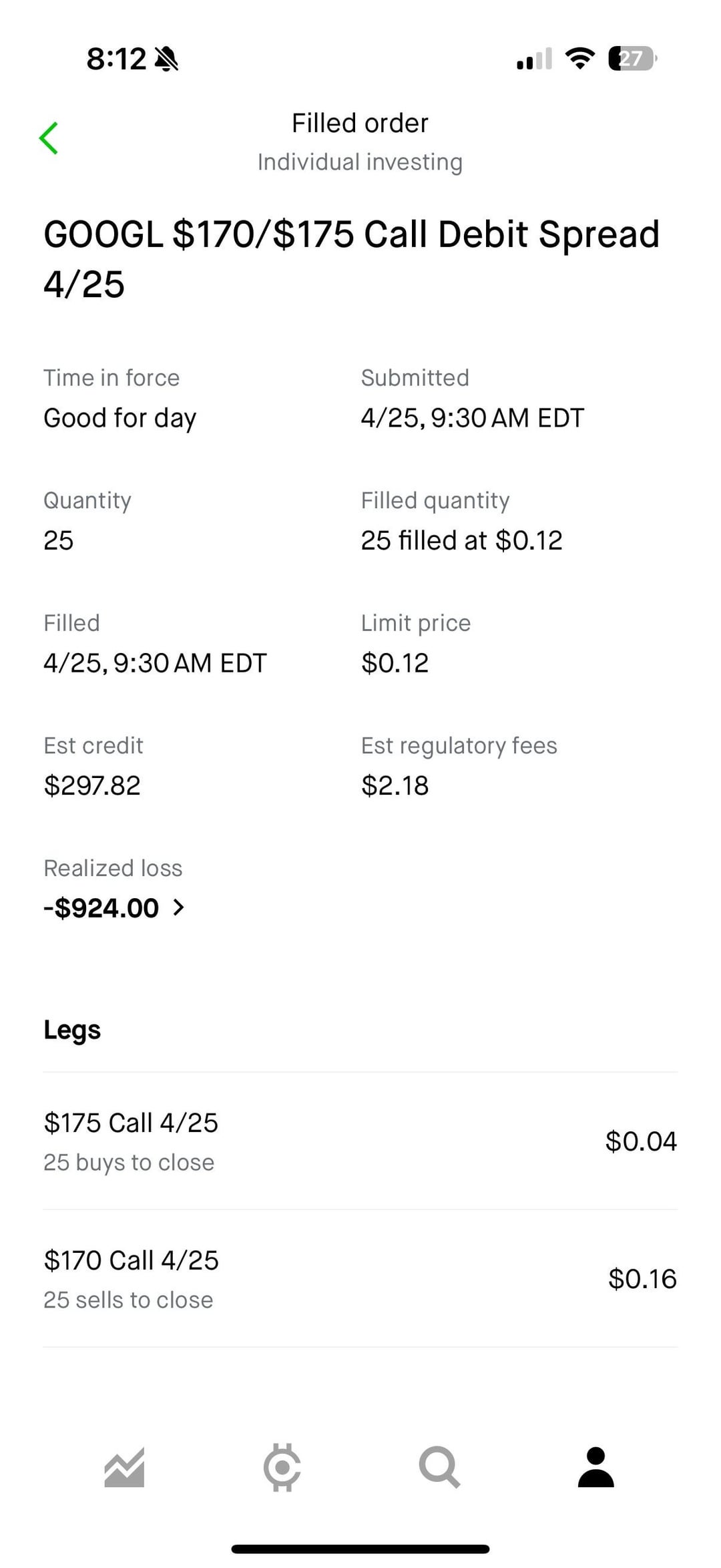The width and height of the screenshot is (721, 1568).
Task: Tap the Est regulatory fees value $2.18
Action: pos(395,785)
